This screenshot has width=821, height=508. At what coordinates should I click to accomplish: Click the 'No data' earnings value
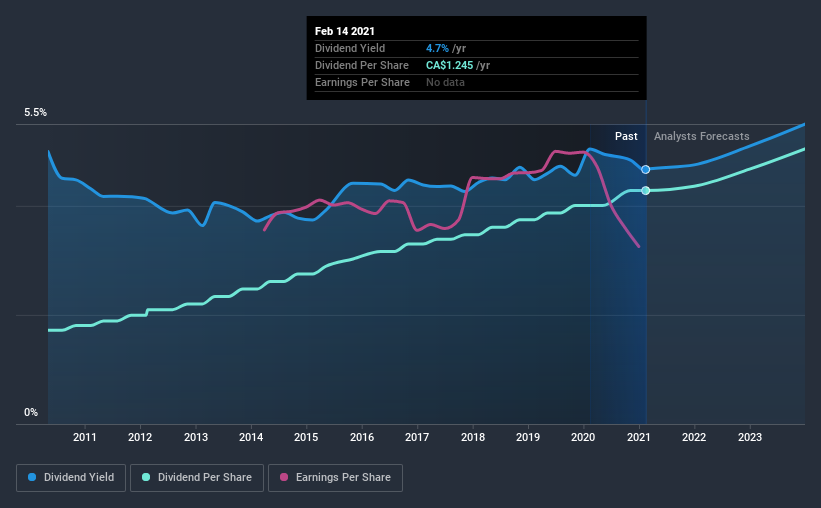[x=445, y=82]
